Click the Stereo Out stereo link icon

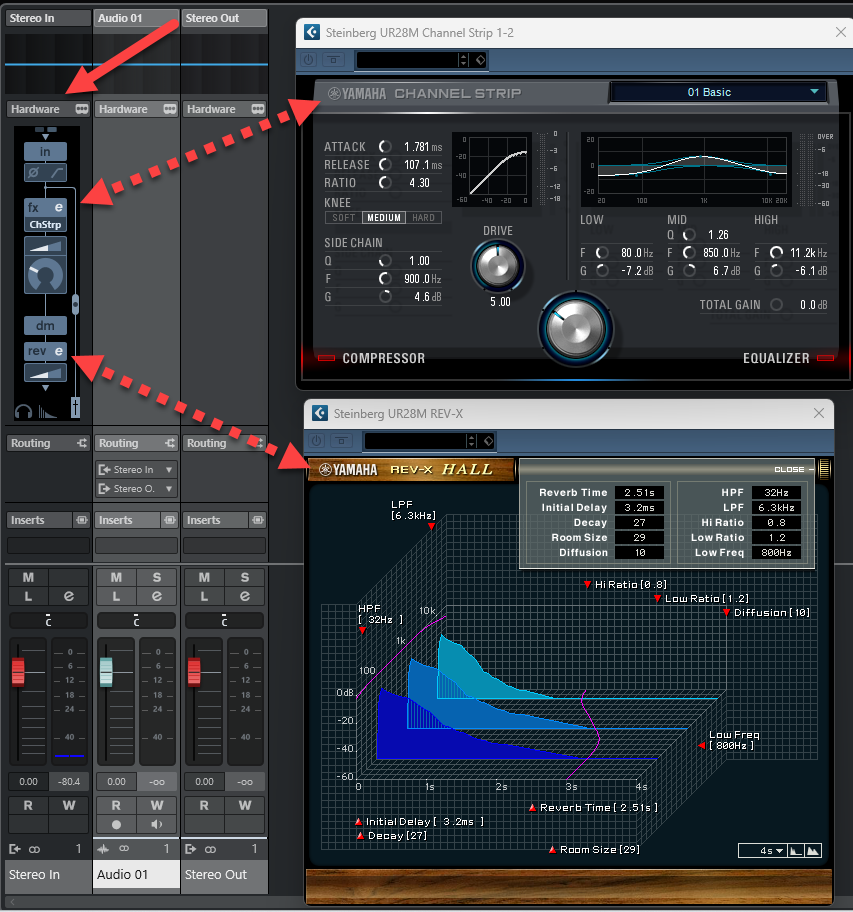click(x=210, y=849)
